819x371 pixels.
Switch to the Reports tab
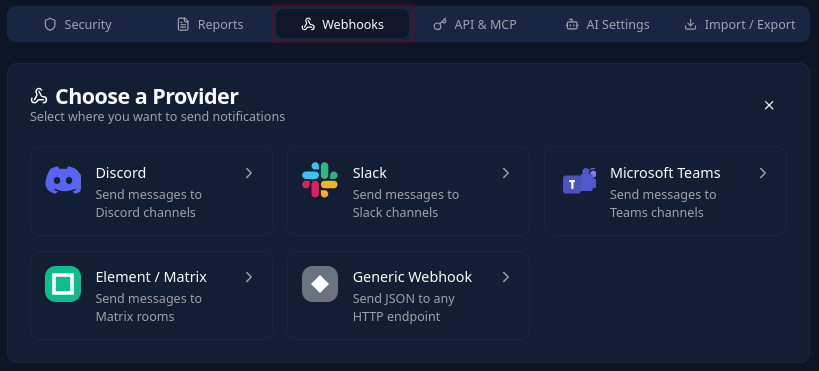point(210,25)
